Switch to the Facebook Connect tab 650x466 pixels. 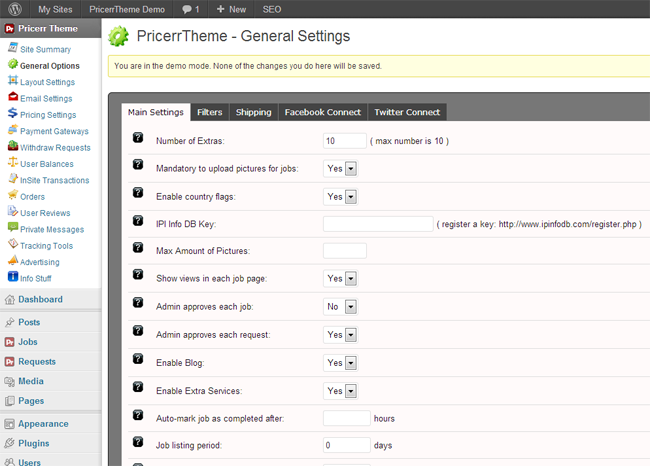coord(323,112)
